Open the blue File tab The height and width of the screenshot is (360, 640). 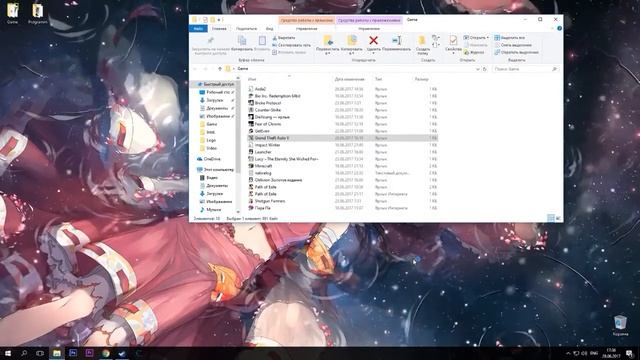(x=198, y=29)
